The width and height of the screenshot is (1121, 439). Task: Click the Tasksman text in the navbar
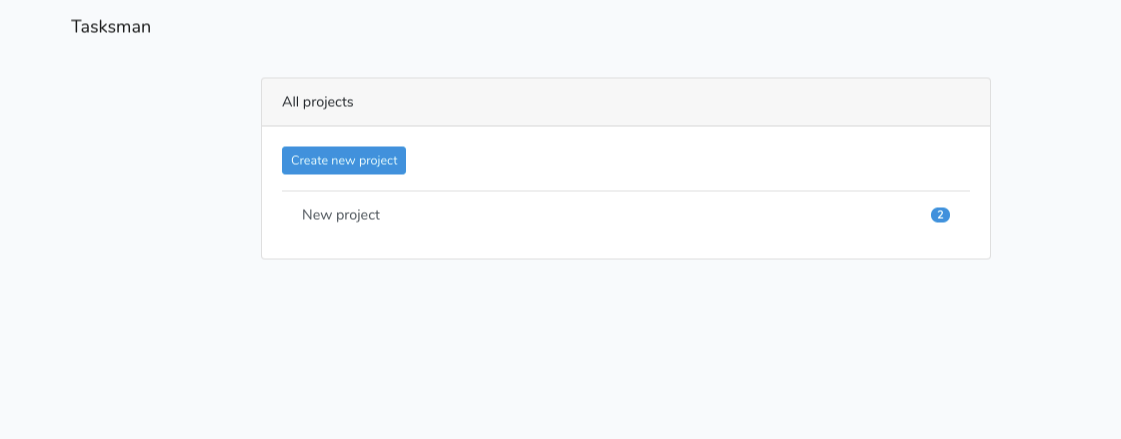[x=111, y=27]
